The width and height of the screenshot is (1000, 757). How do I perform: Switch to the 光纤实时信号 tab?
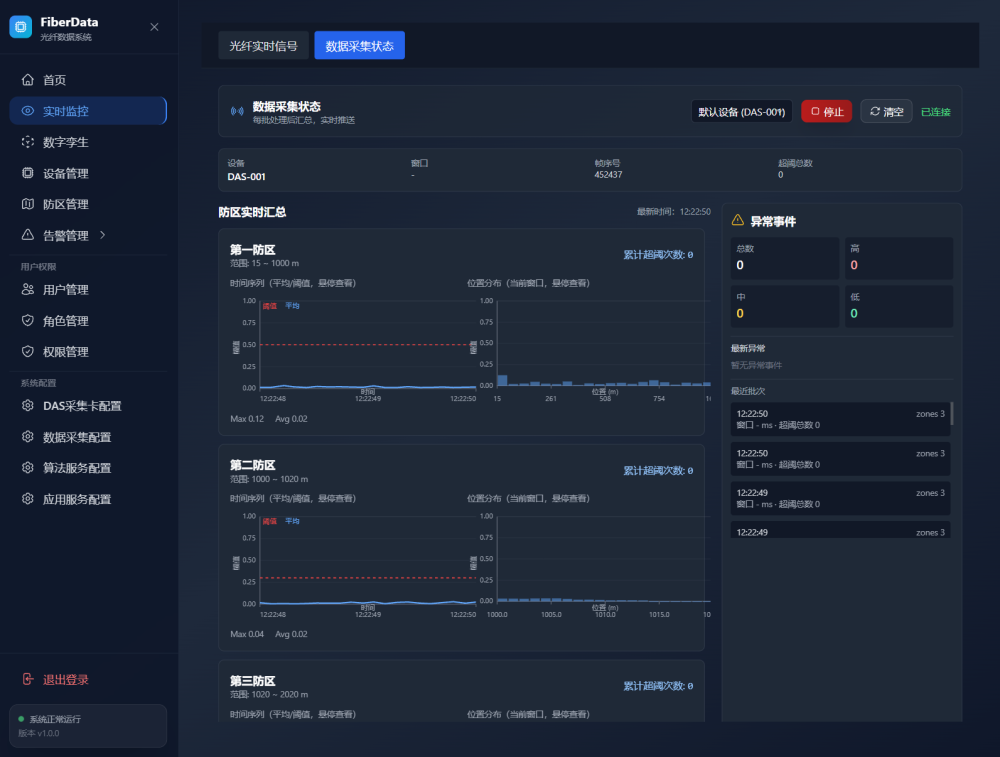point(263,46)
